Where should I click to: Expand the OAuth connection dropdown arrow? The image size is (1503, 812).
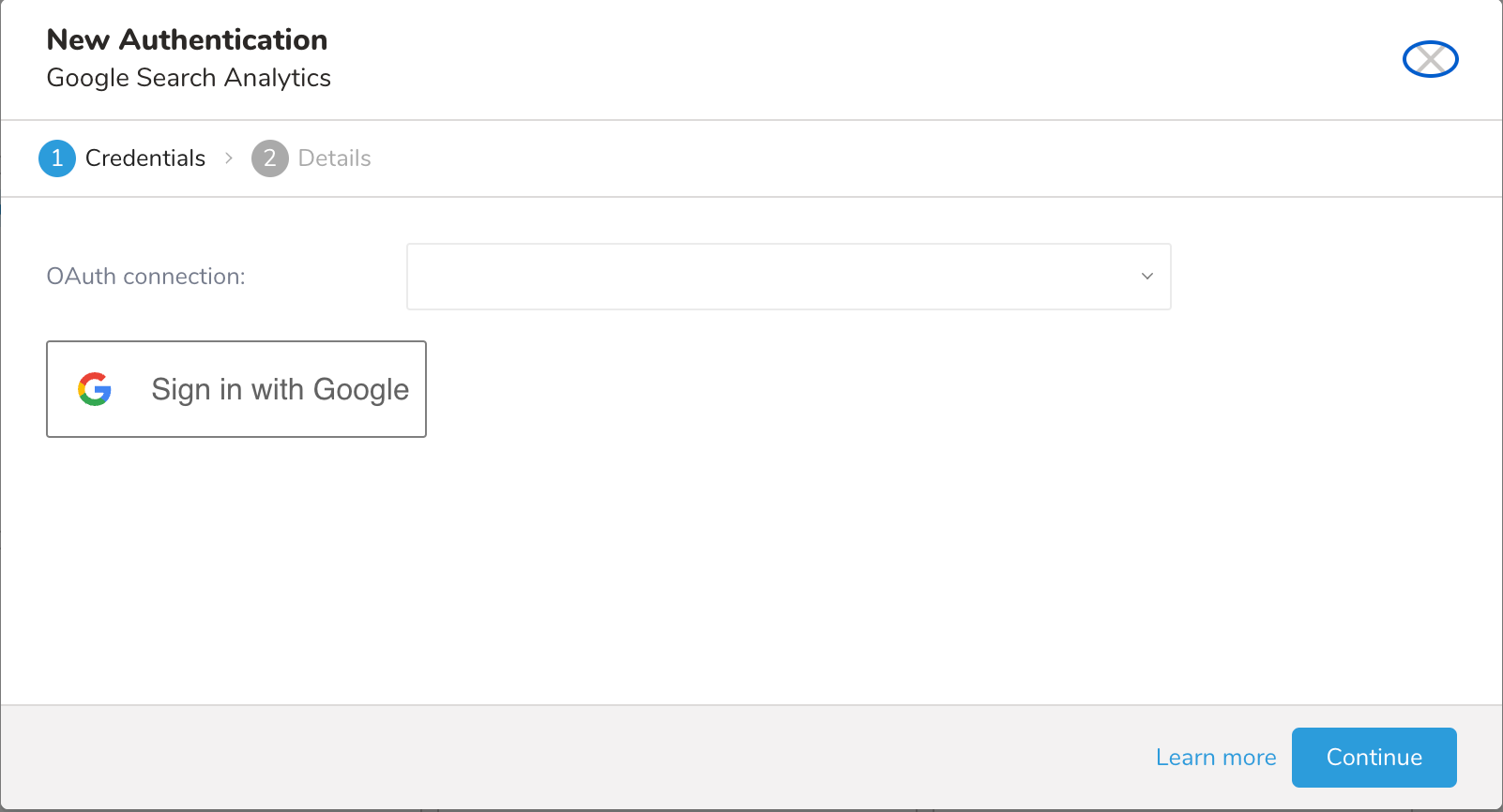[x=1146, y=277]
